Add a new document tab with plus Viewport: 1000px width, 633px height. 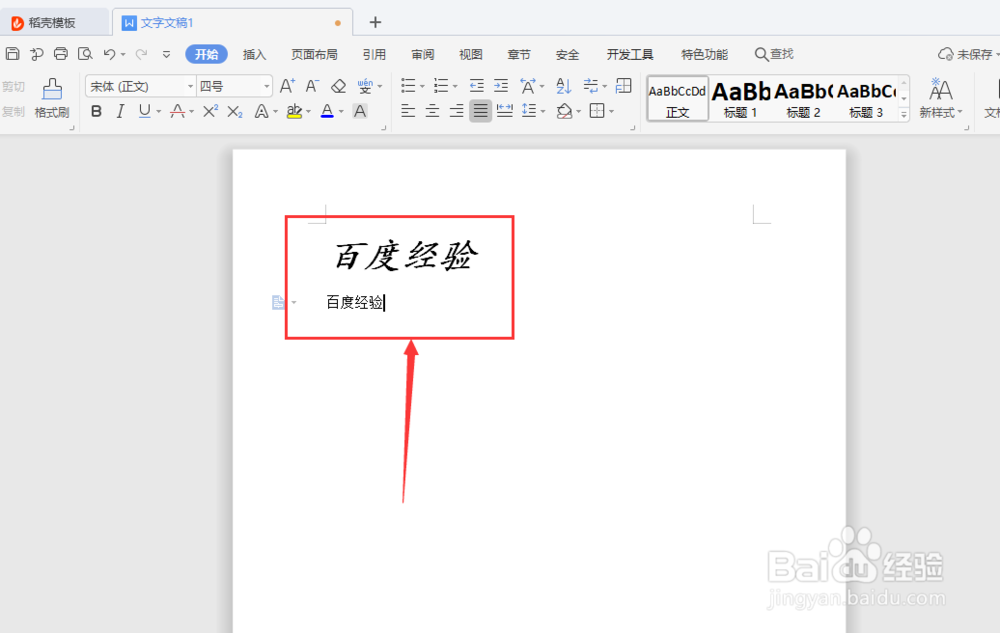375,22
